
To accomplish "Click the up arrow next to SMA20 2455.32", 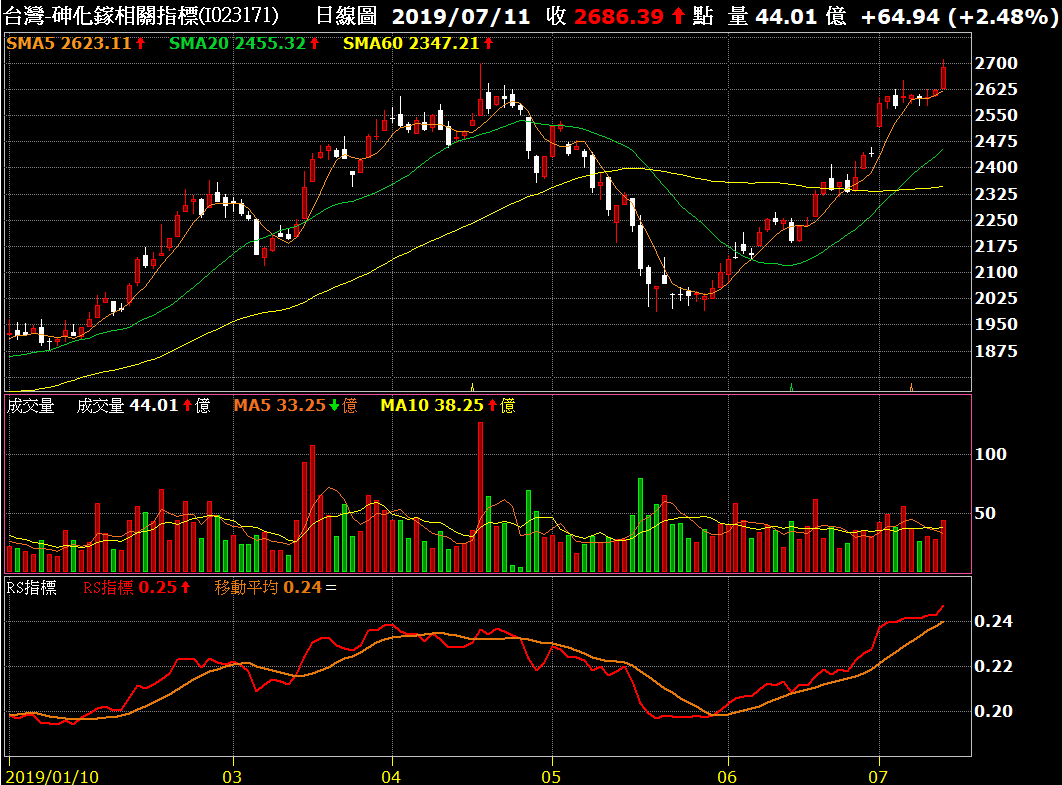I will (314, 44).
